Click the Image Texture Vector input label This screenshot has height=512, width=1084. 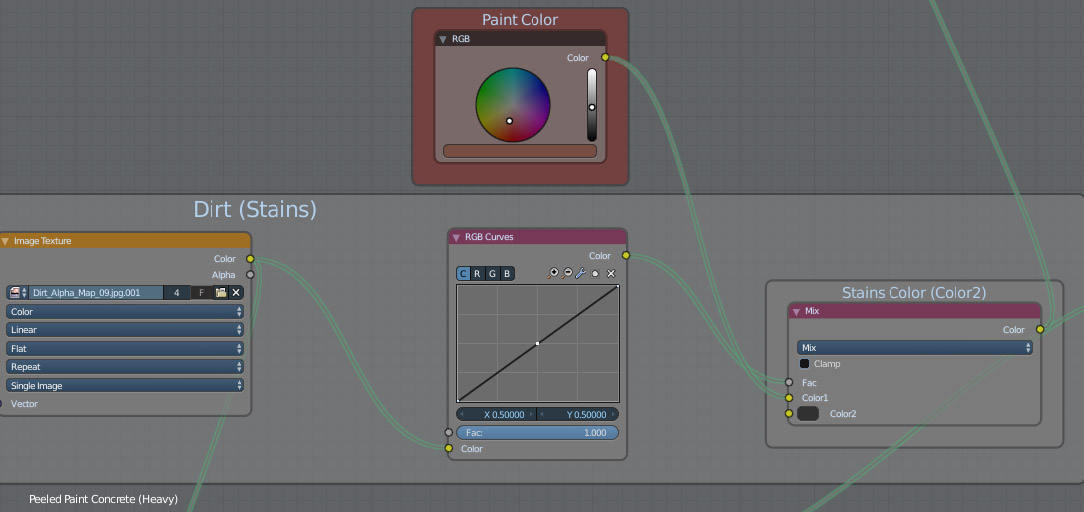click(24, 404)
